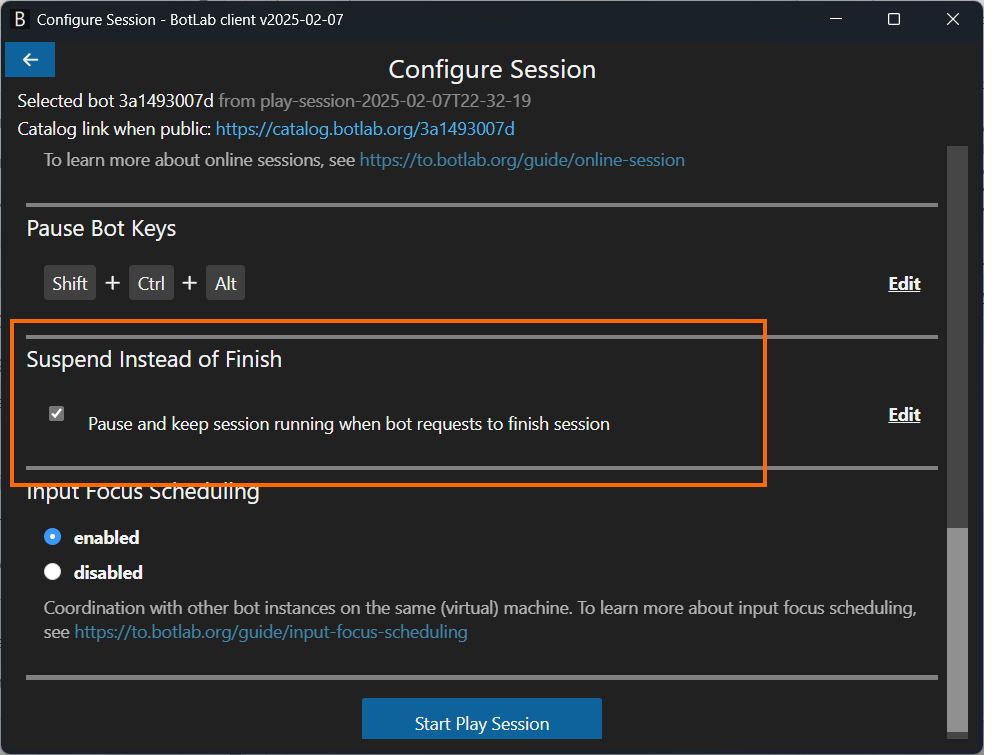Click the scrollbar track above the thumb
This screenshot has width=1000, height=755.
tap(957, 337)
